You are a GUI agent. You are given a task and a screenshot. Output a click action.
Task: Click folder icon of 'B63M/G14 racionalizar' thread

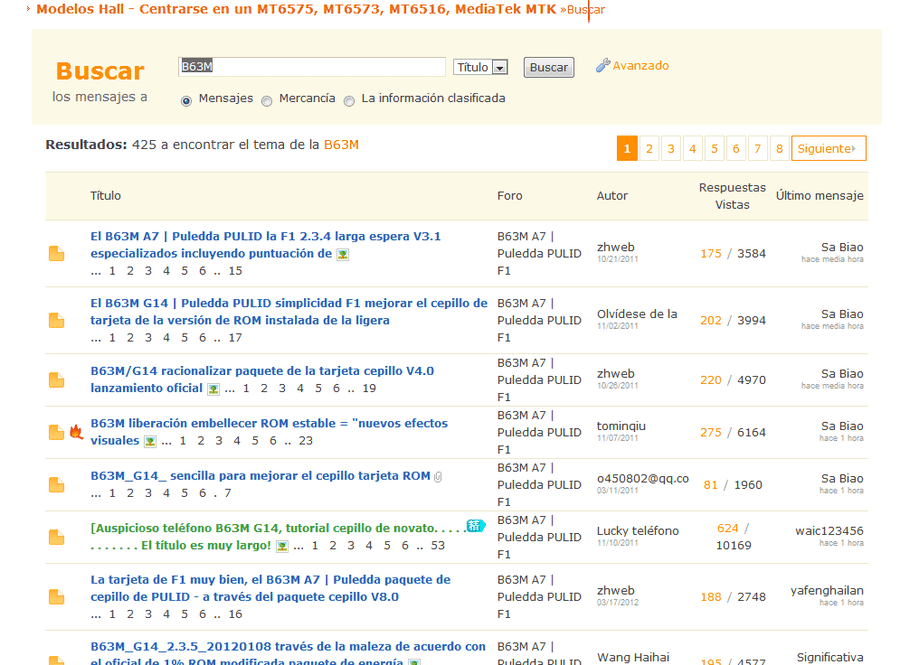click(56, 380)
